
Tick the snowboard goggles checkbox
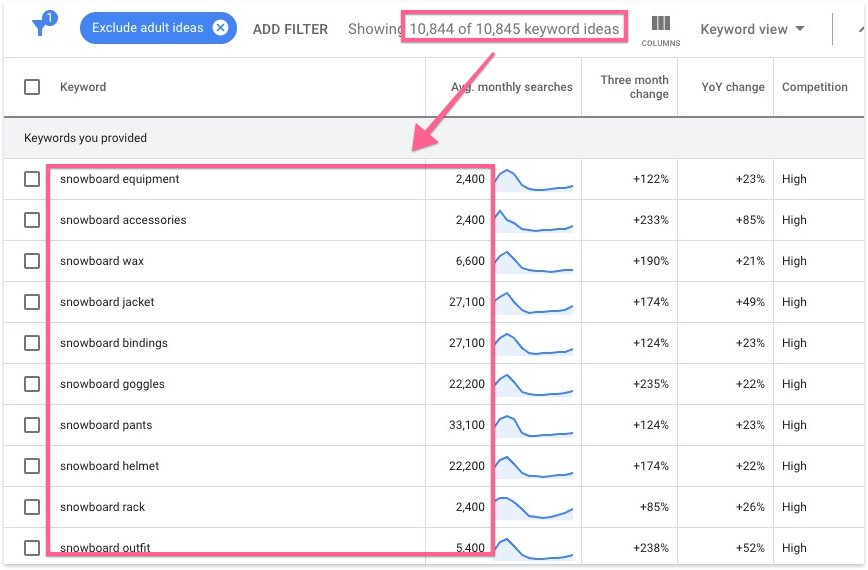(x=32, y=384)
